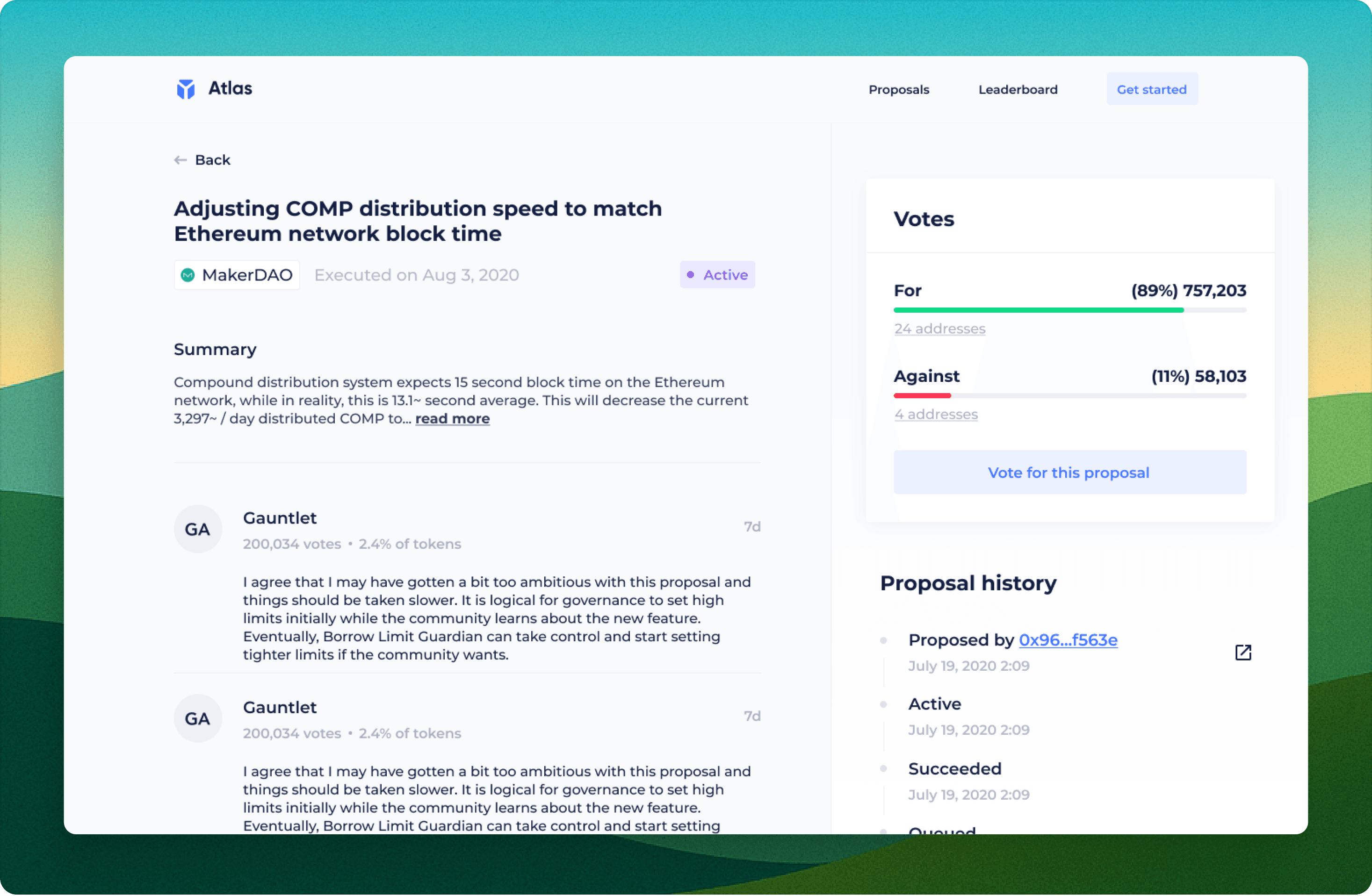The image size is (1372, 896).
Task: Open the external link icon in Proposal history
Action: click(x=1243, y=652)
